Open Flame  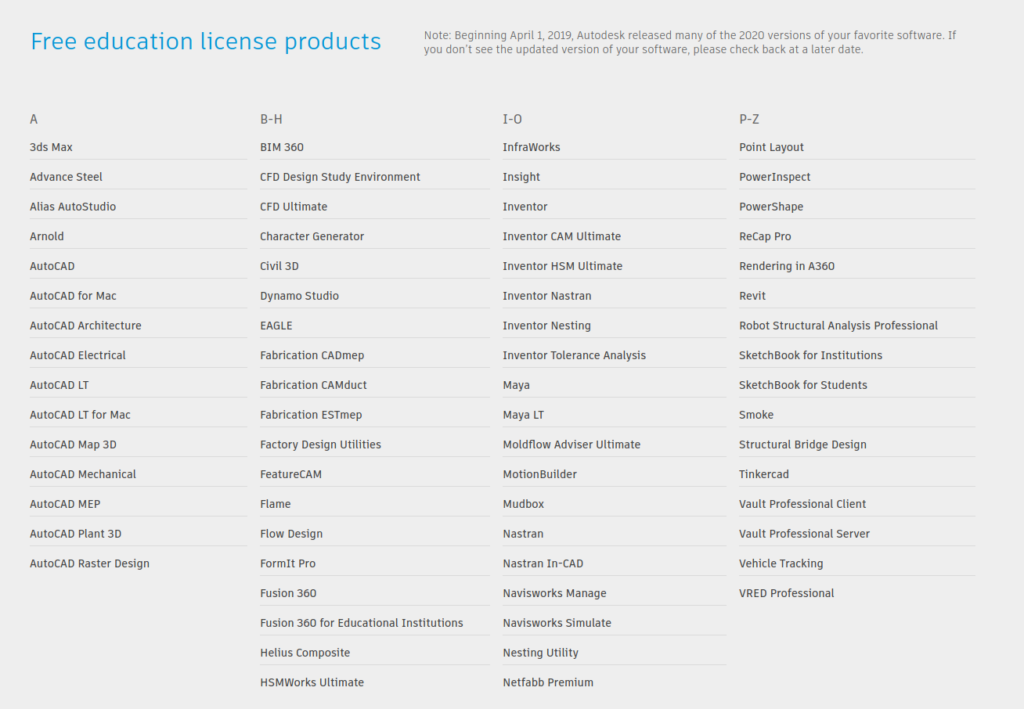coord(276,504)
